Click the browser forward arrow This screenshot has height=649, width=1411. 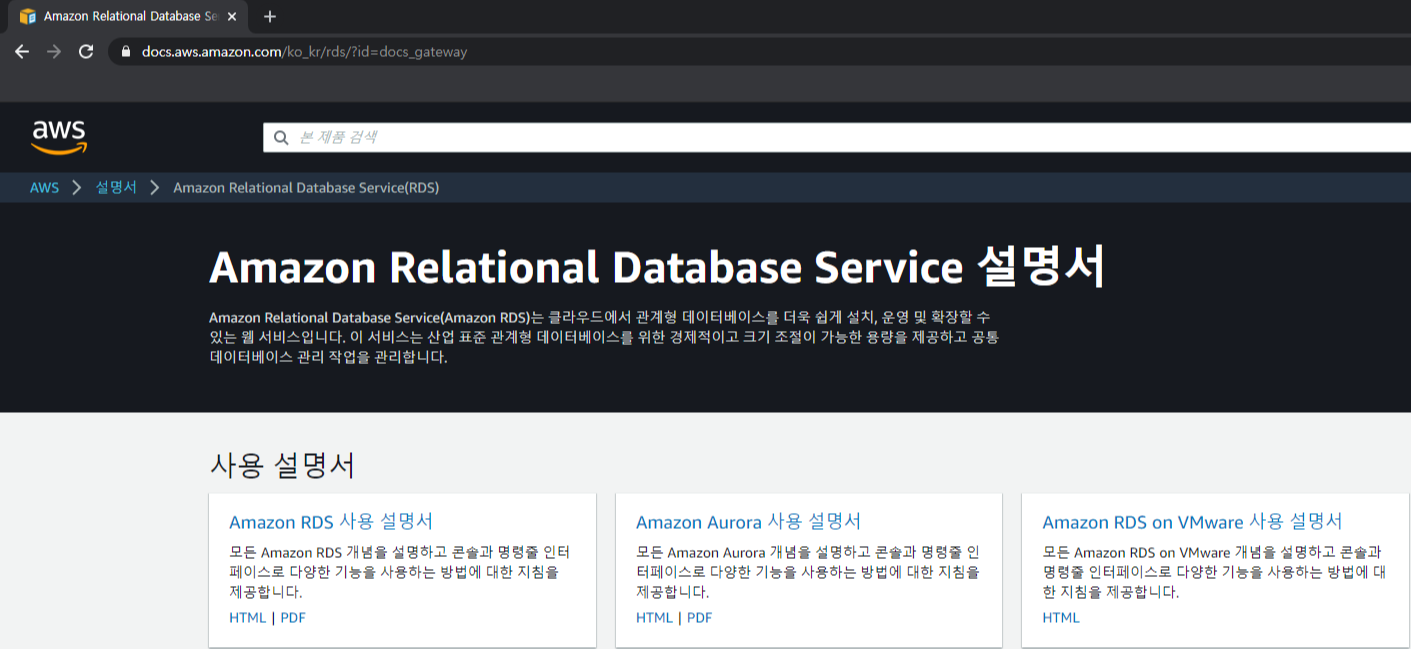click(54, 51)
